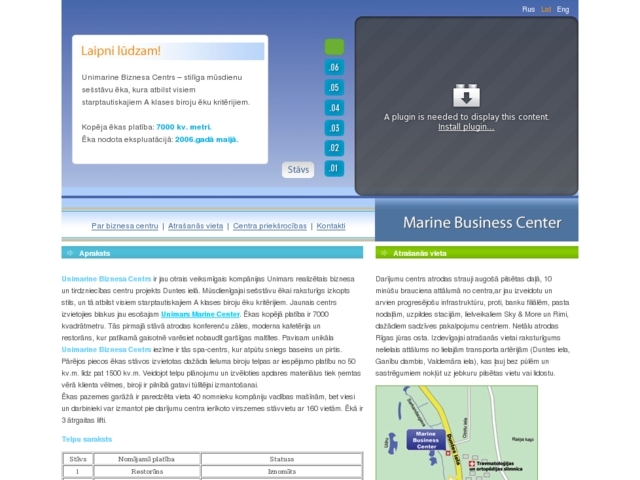Switch language to Eng

(563, 9)
